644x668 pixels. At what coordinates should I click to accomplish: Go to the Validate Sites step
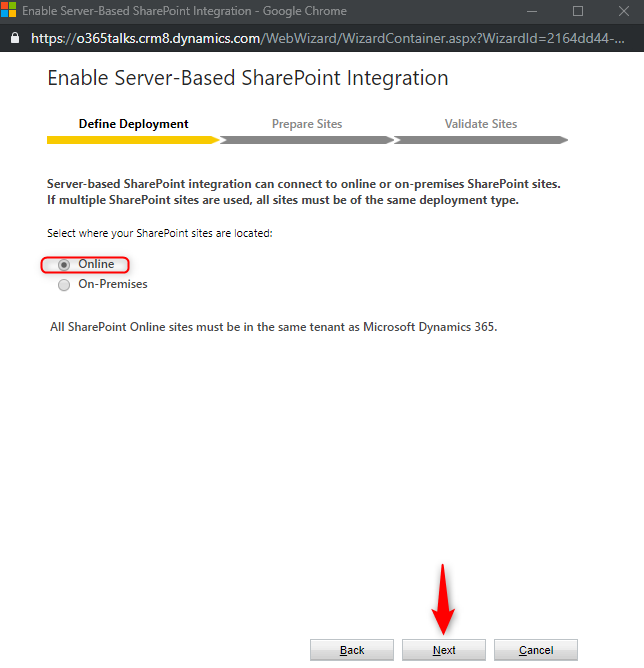481,124
